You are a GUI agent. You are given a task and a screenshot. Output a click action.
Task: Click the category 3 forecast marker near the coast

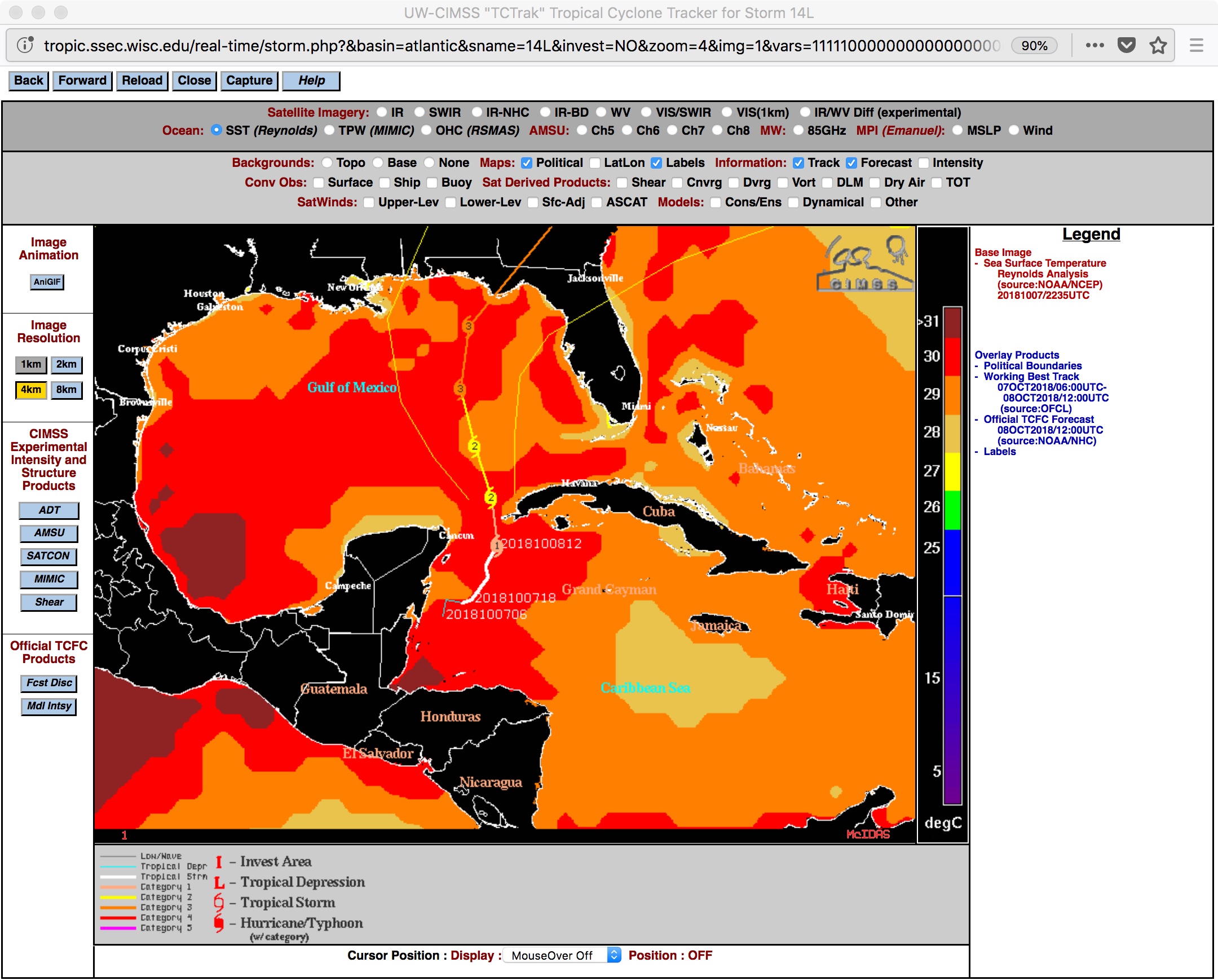coord(468,326)
